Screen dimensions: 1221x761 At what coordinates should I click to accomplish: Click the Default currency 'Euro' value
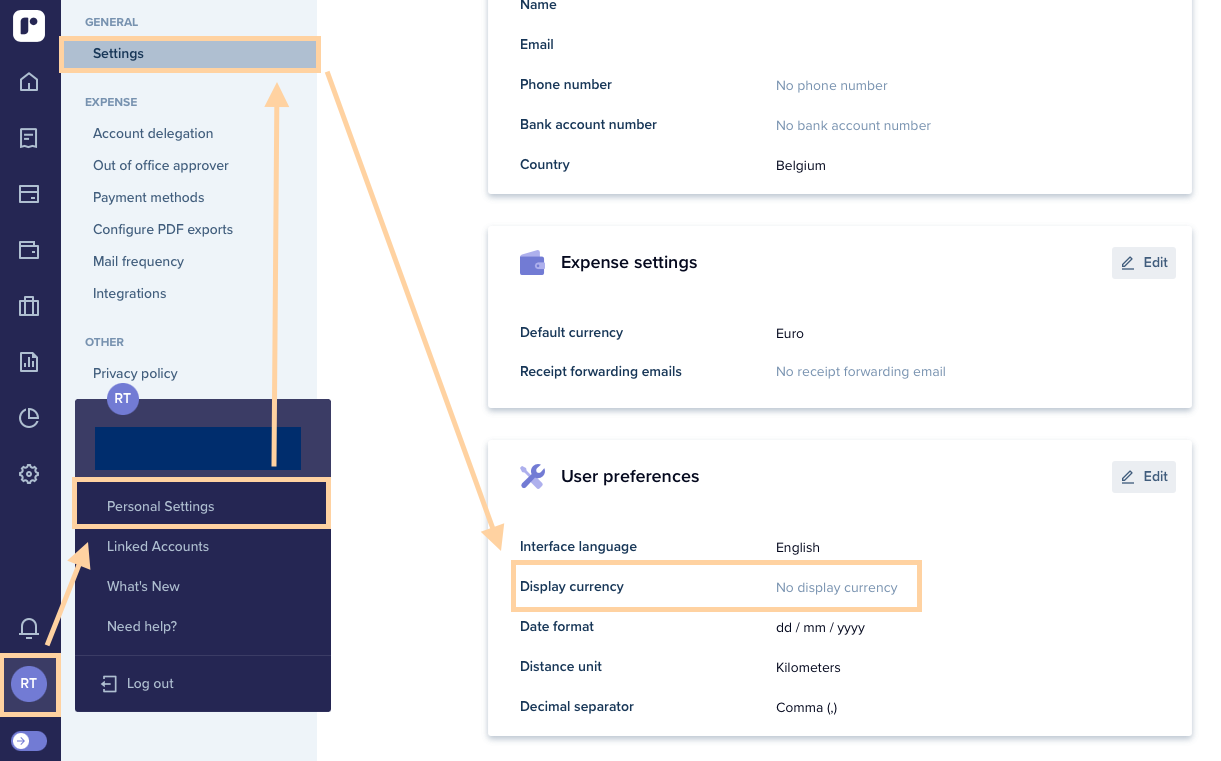pos(790,333)
